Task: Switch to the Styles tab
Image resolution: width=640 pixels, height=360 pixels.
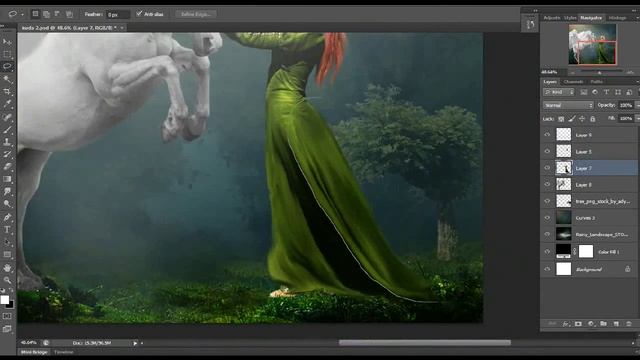Action: (570, 18)
